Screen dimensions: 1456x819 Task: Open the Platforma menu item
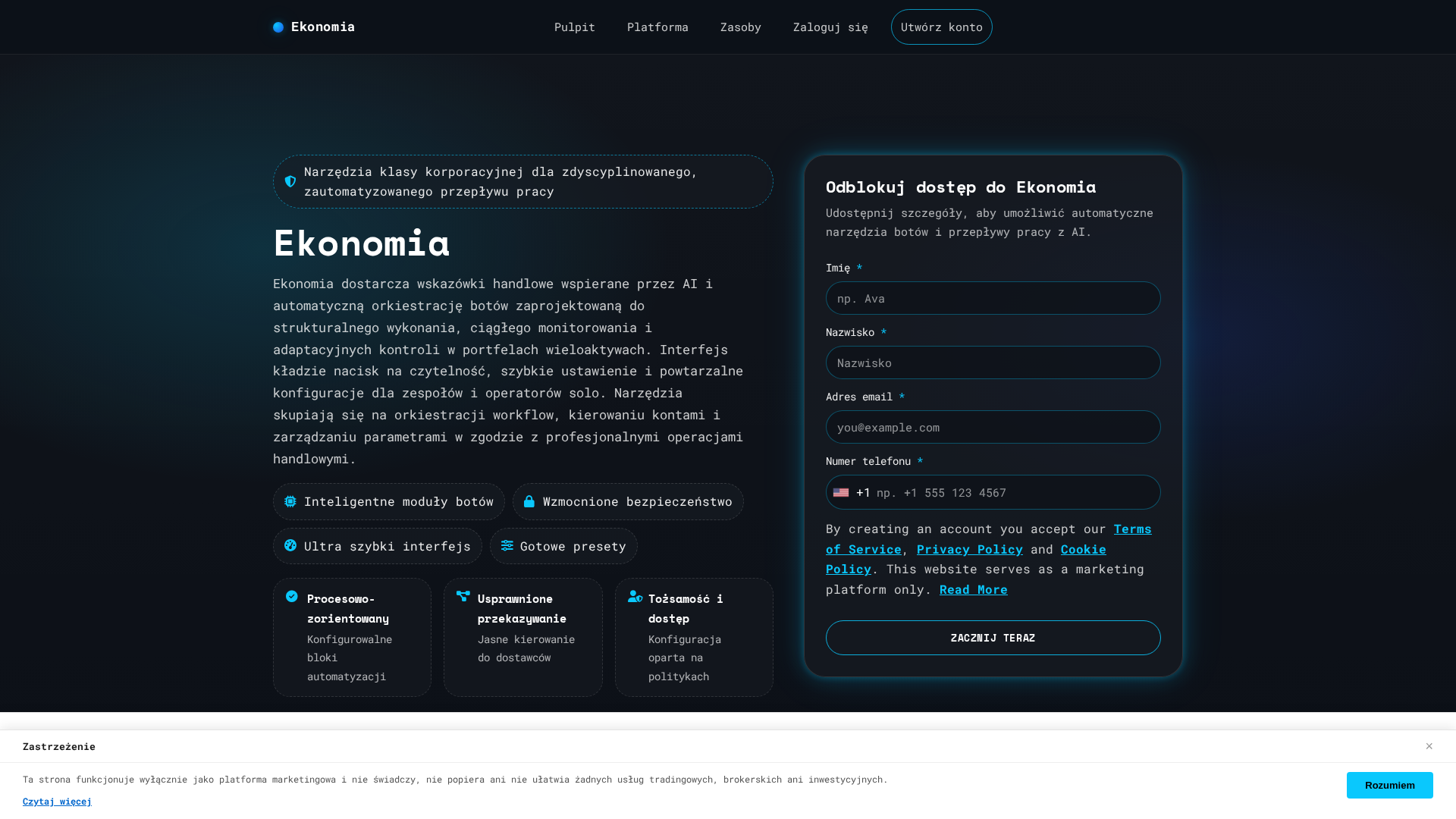(x=657, y=27)
